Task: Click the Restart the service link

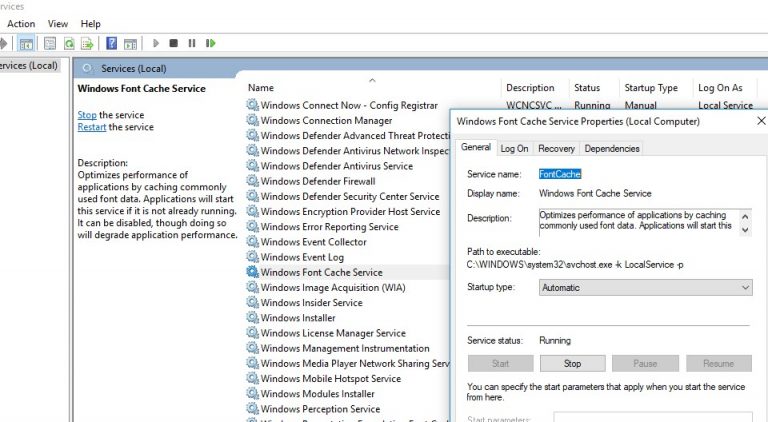Action: click(92, 127)
